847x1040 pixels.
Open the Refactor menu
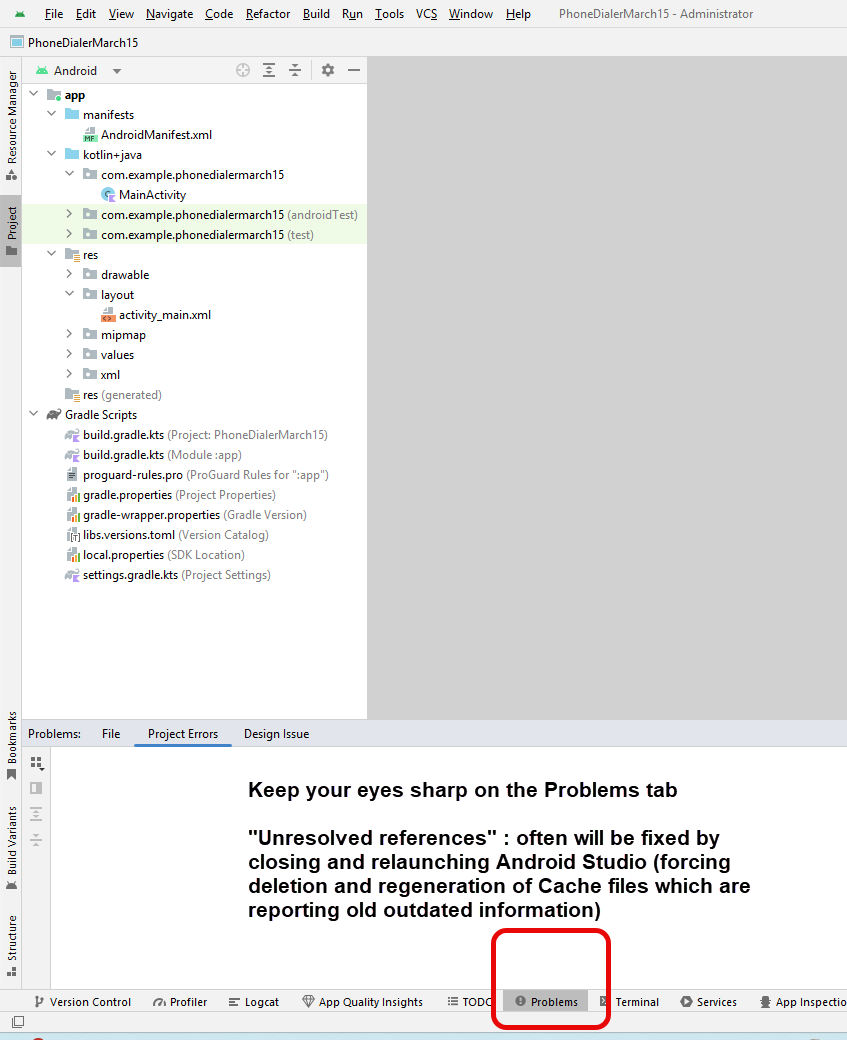click(268, 14)
